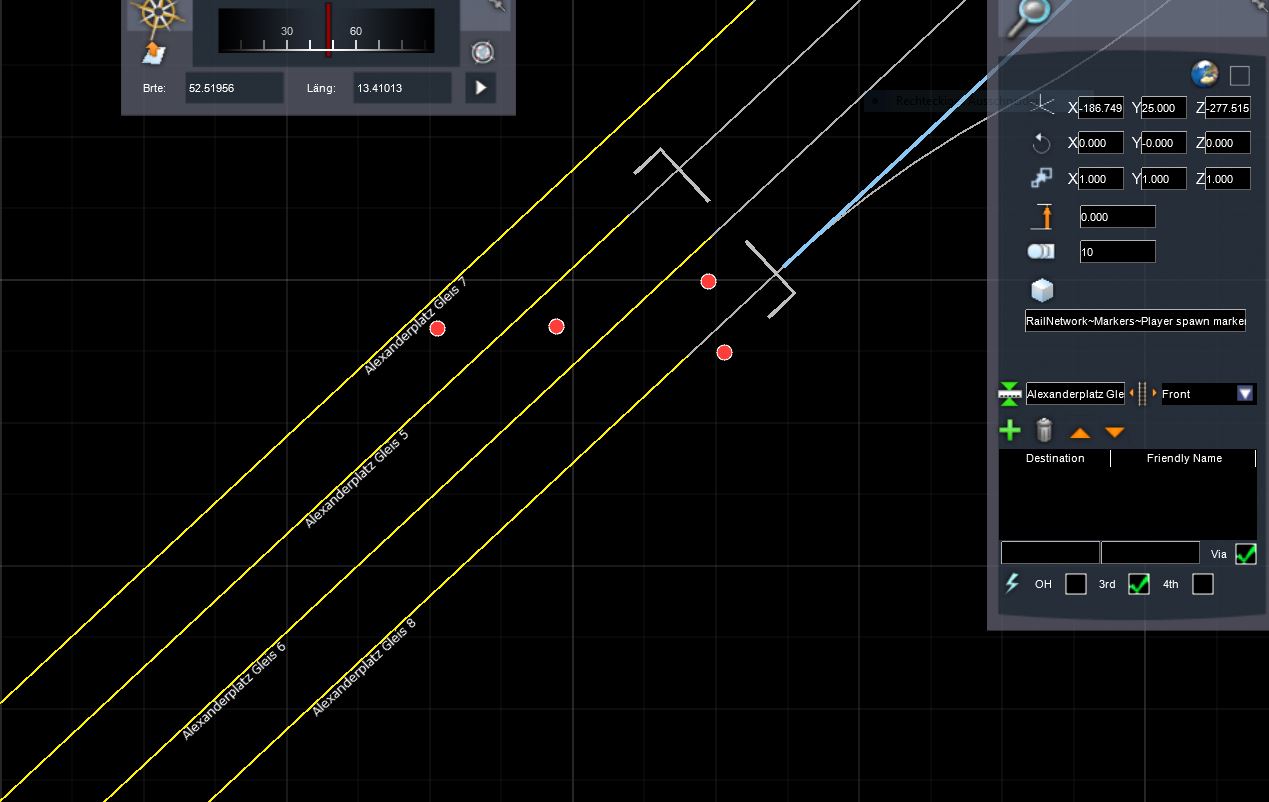
Task: Click the rotation Y field -0.000
Action: [x=1164, y=143]
